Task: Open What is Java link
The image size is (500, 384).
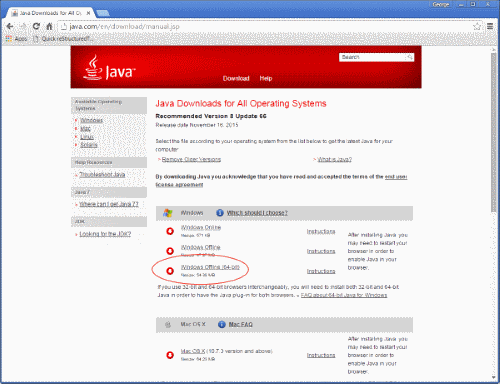Action: (334, 159)
